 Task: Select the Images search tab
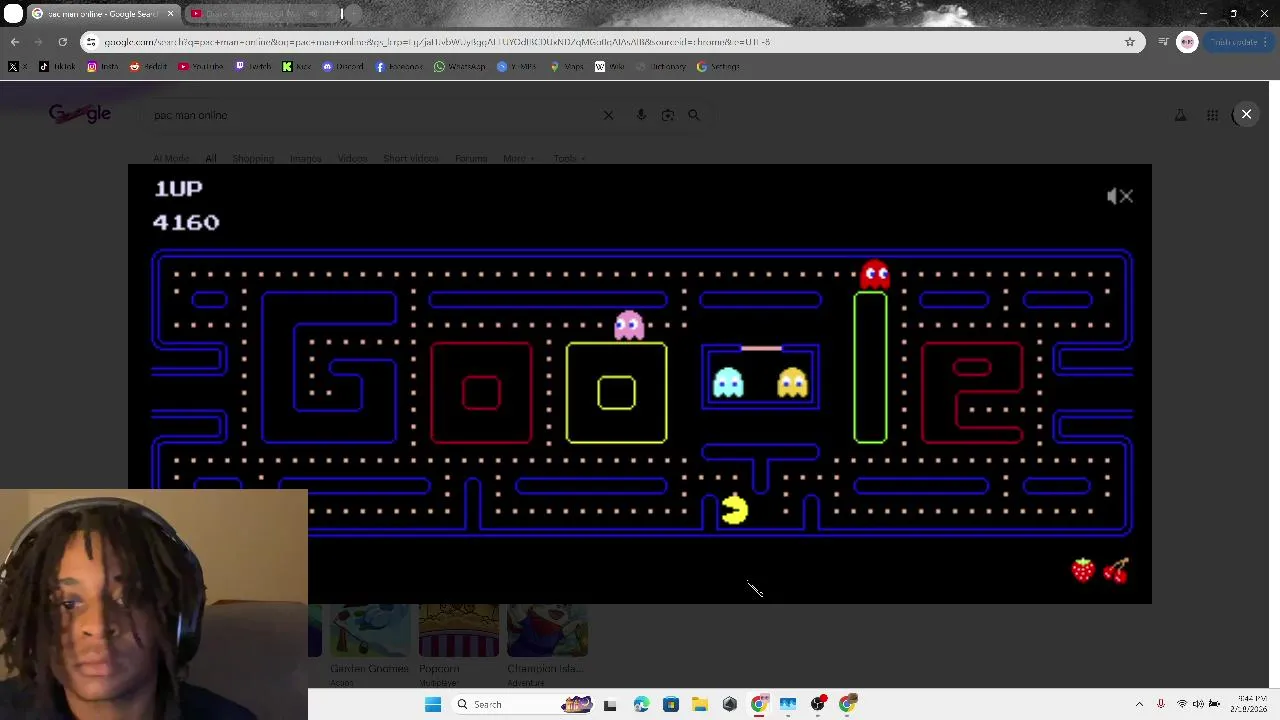click(306, 159)
